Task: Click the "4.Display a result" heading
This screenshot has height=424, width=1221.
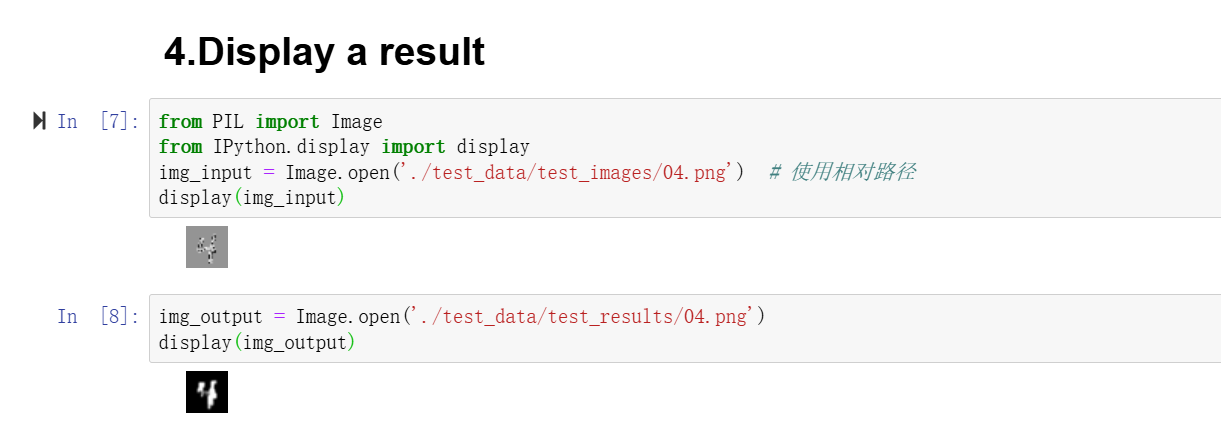Action: (324, 52)
